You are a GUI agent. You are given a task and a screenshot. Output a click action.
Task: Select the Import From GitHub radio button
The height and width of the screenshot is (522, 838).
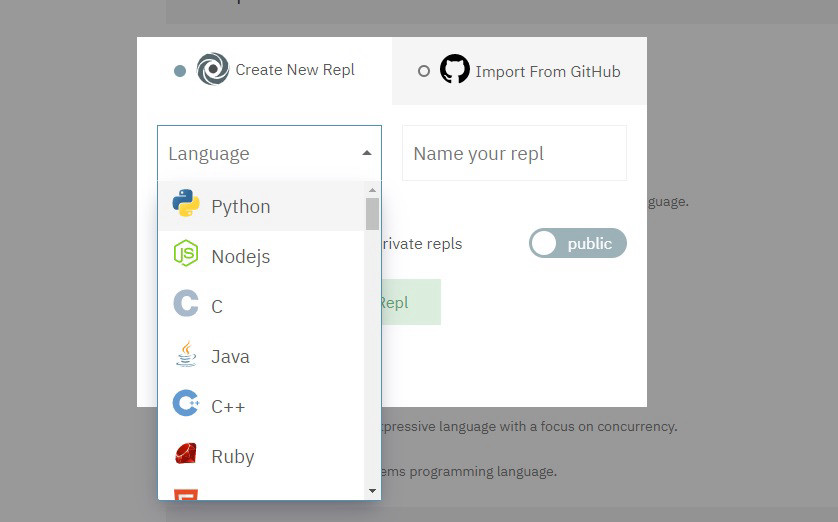click(x=424, y=71)
